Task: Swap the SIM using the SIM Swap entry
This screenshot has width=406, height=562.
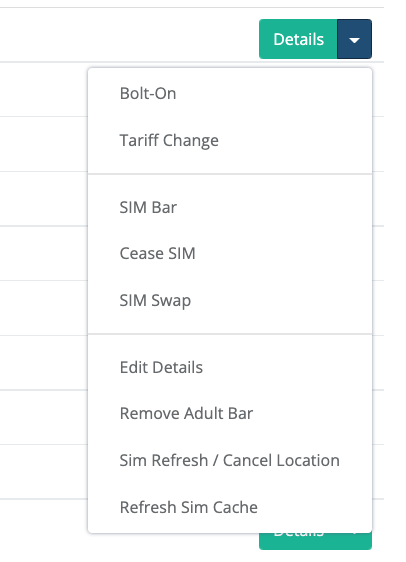Action: [x=230, y=300]
